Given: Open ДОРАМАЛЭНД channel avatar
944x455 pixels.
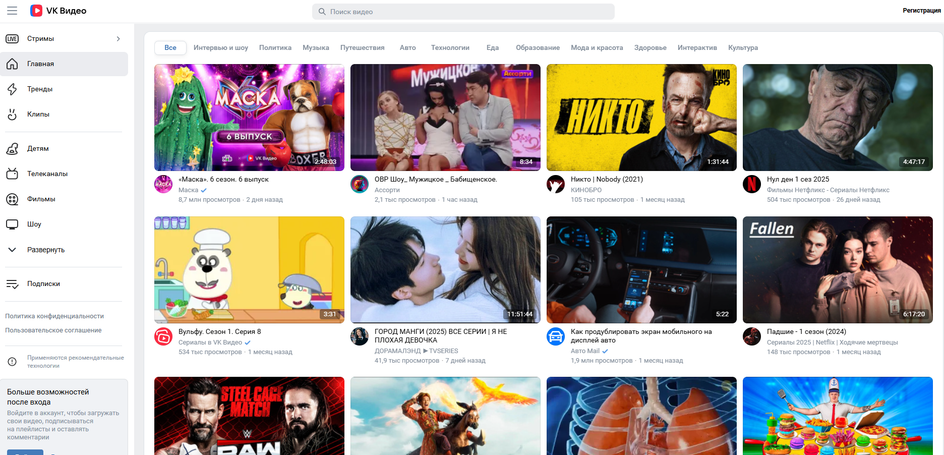Looking at the screenshot, I should [359, 336].
